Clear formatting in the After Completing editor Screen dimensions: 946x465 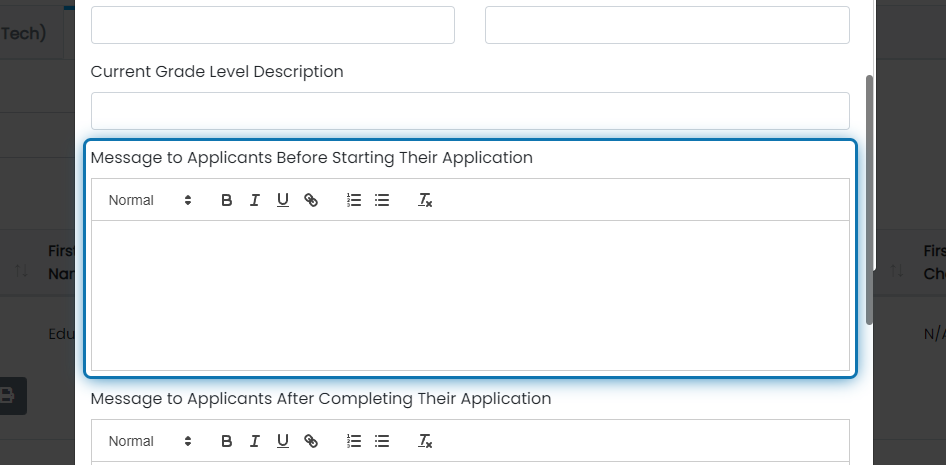(x=425, y=441)
